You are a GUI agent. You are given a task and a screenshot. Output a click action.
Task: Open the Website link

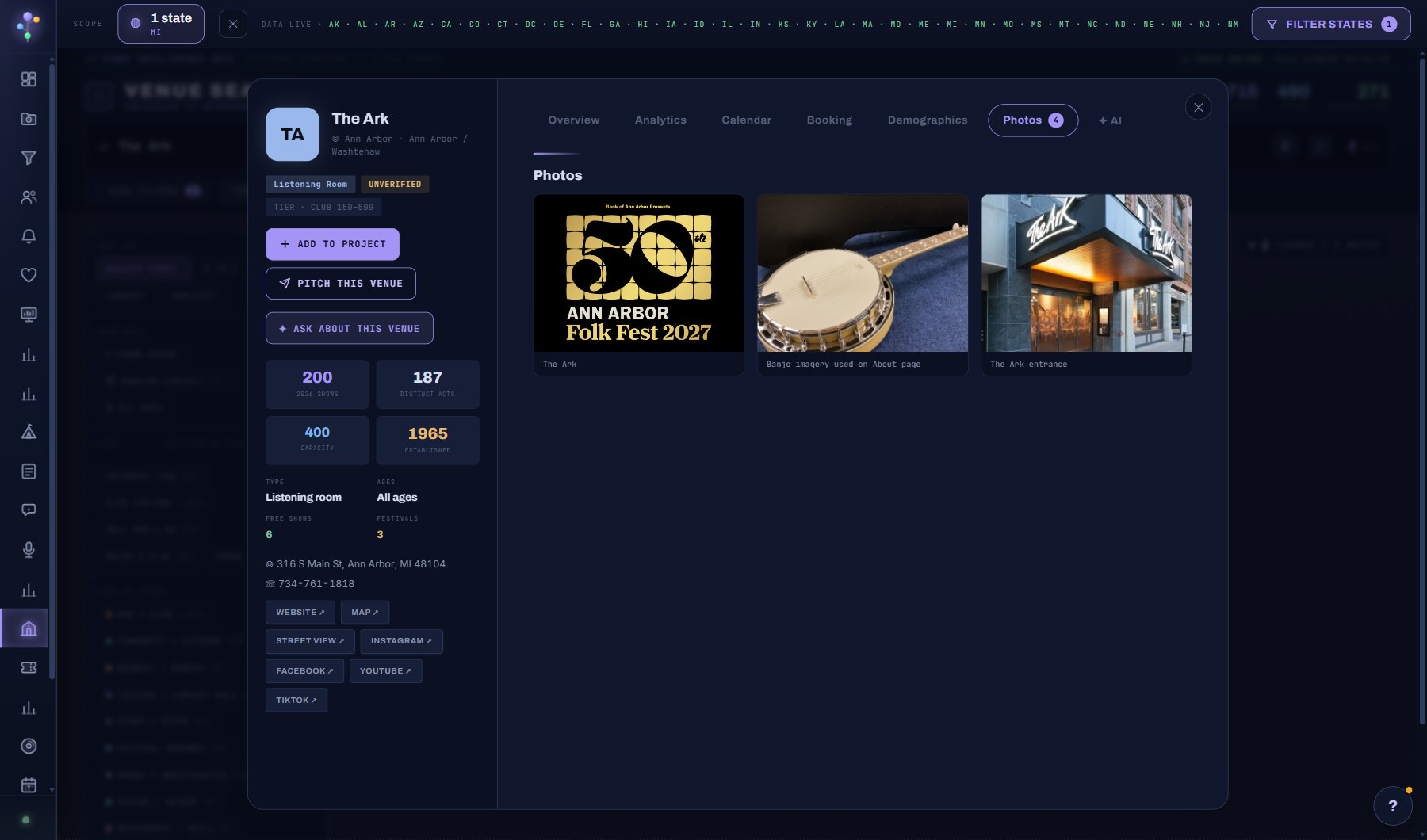click(300, 613)
